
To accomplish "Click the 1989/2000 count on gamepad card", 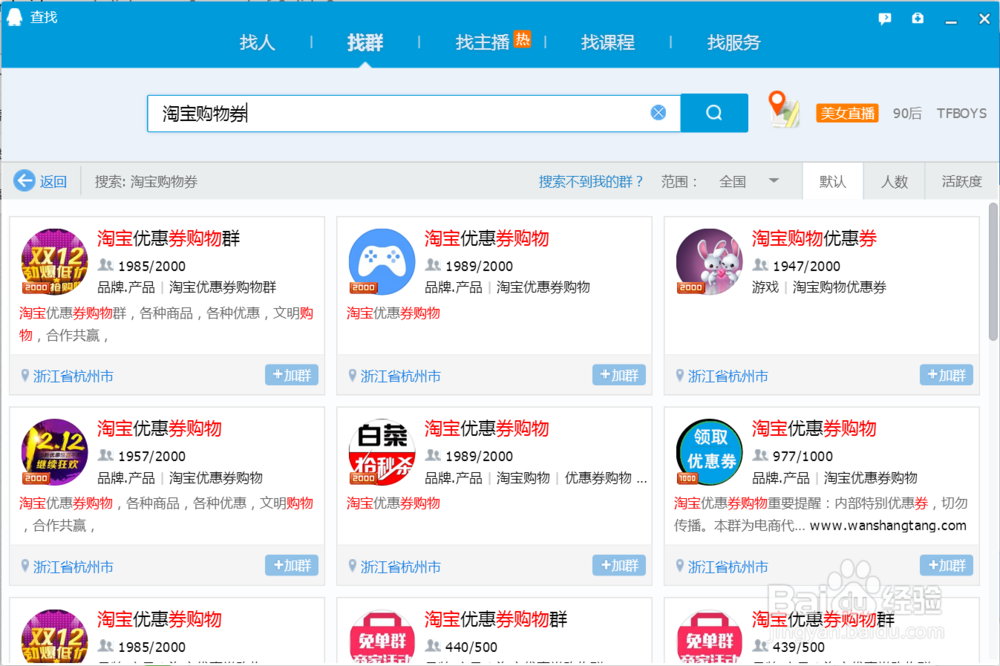I will 479,266.
